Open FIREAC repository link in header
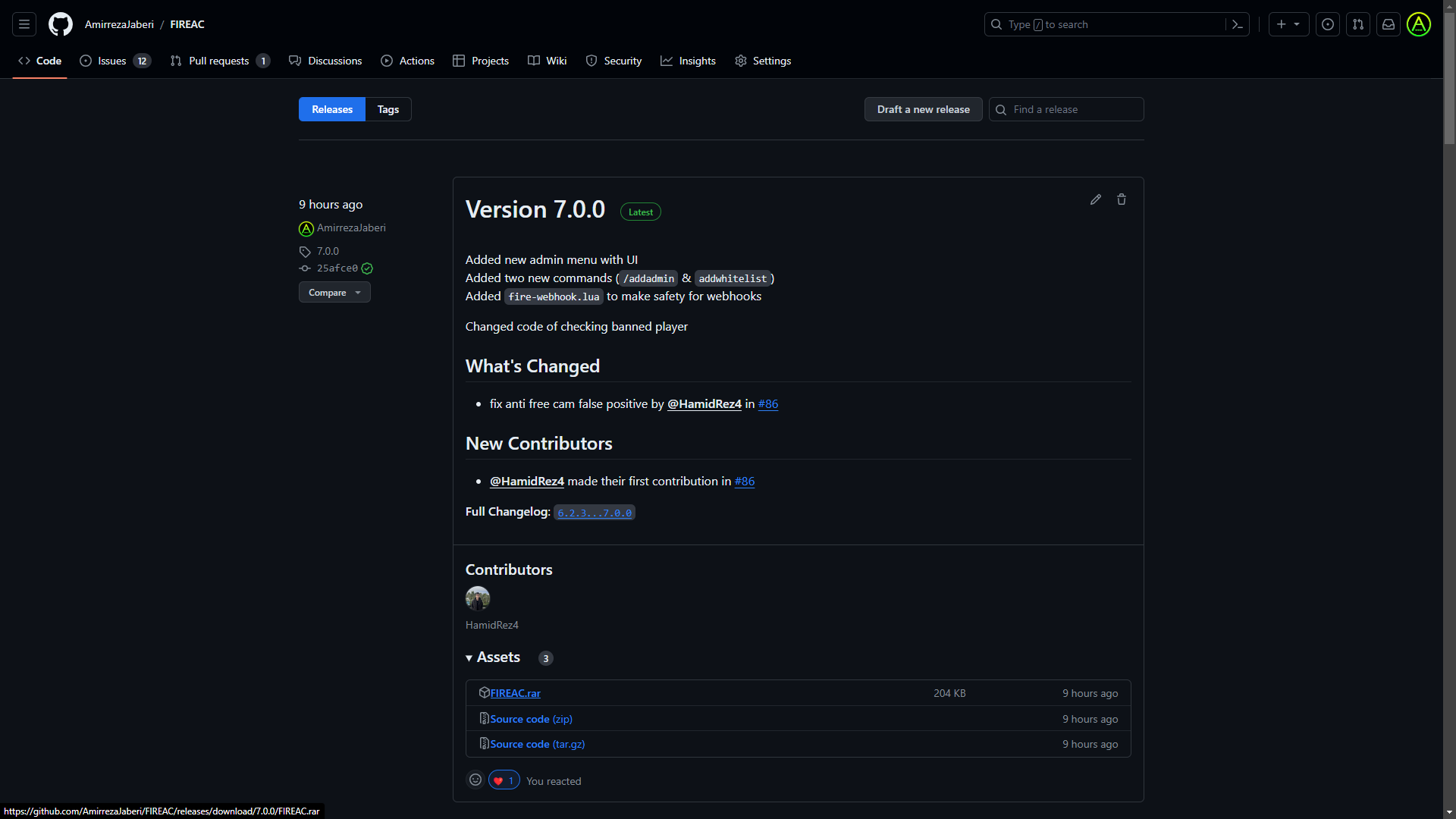The width and height of the screenshot is (1456, 819). tap(187, 24)
